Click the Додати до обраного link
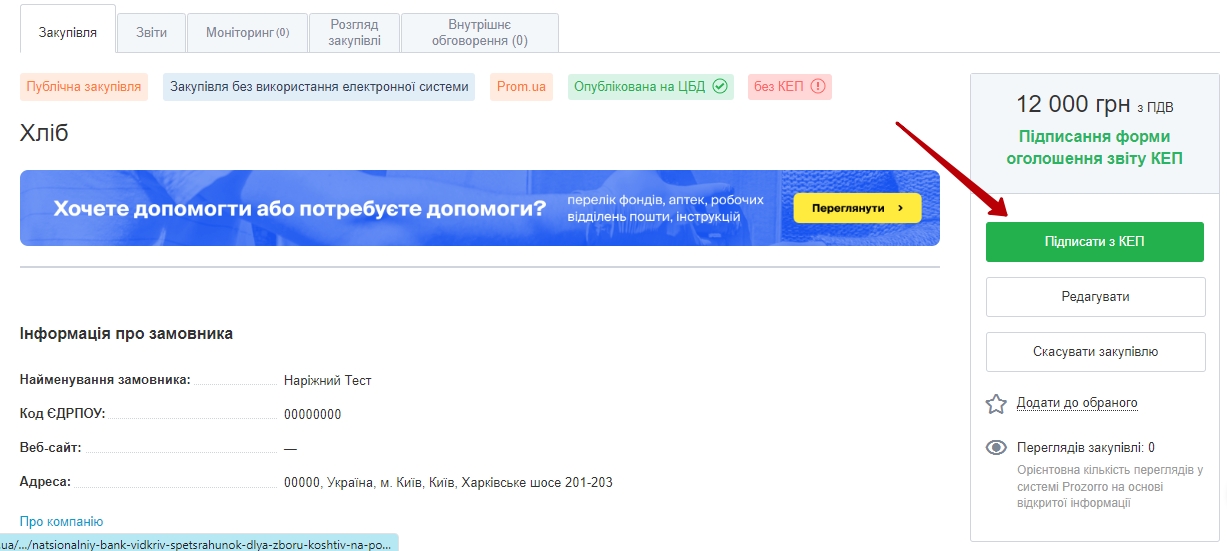The image size is (1227, 551). [x=1077, y=403]
